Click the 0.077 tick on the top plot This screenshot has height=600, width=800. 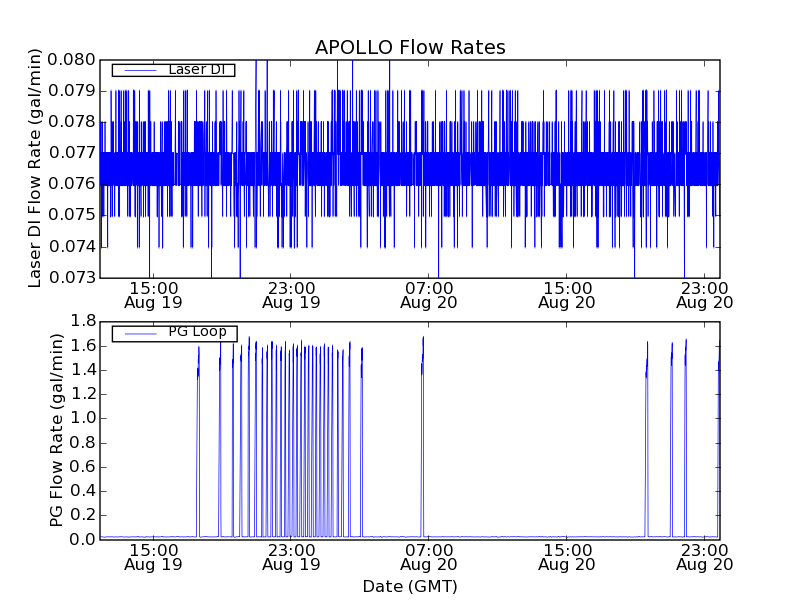pyautogui.click(x=71, y=153)
